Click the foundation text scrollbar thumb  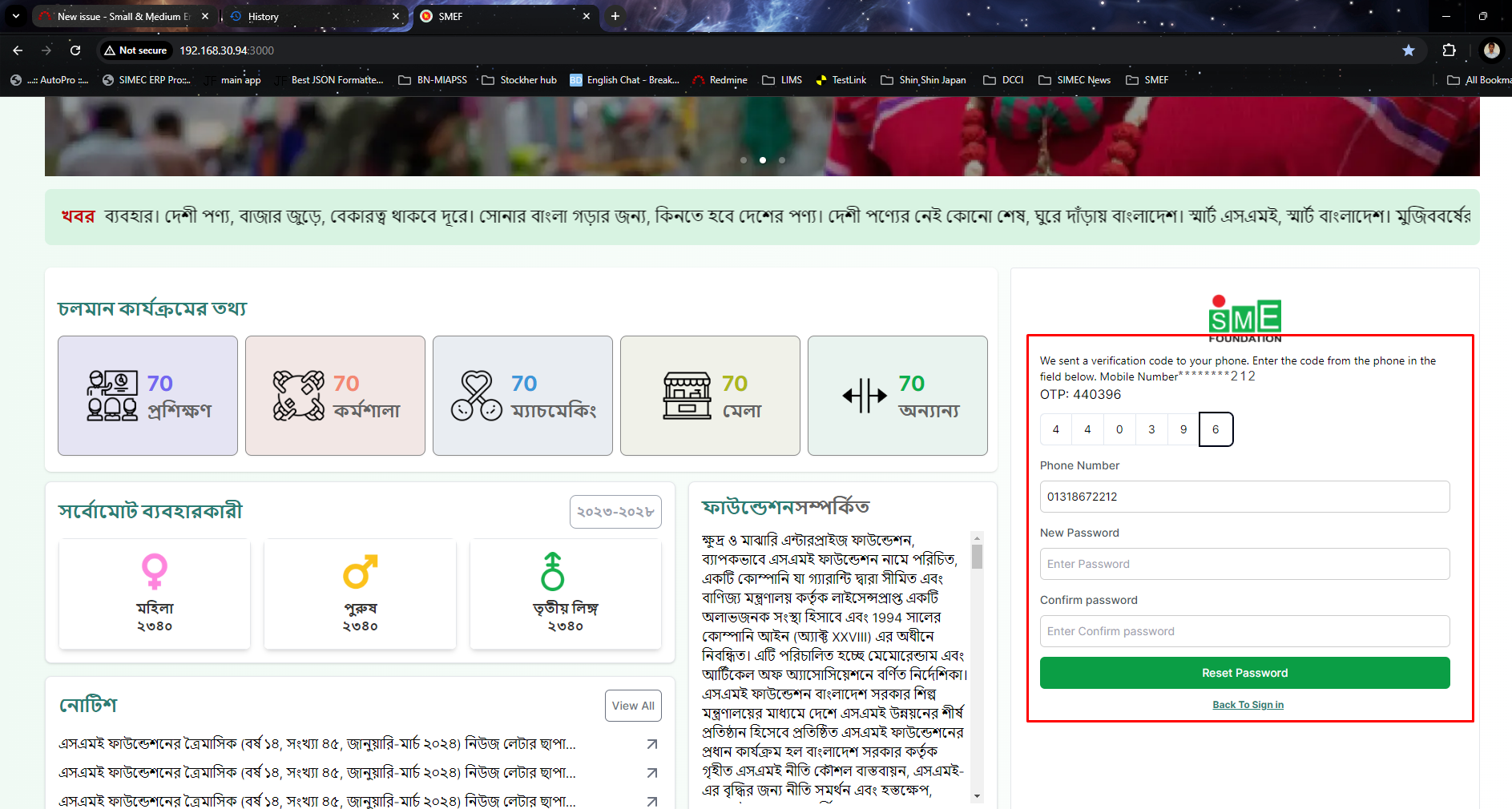click(x=977, y=556)
